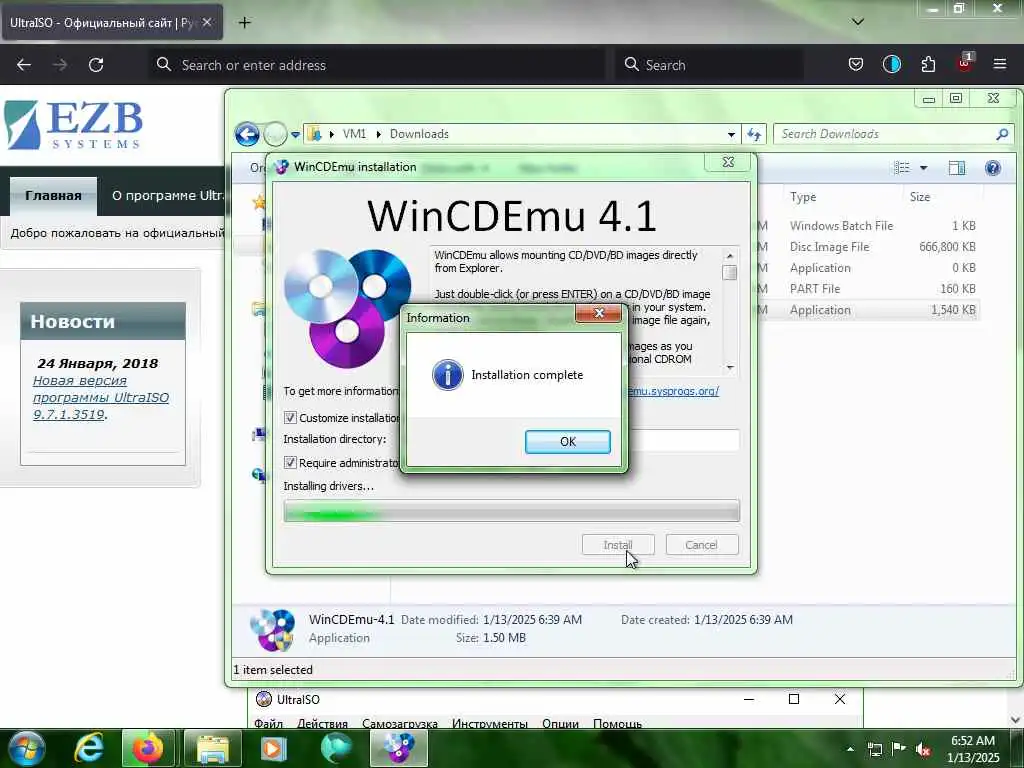Screen dimensions: 1024x768
Task: Open the view options dropdown arrow
Action: (923, 168)
